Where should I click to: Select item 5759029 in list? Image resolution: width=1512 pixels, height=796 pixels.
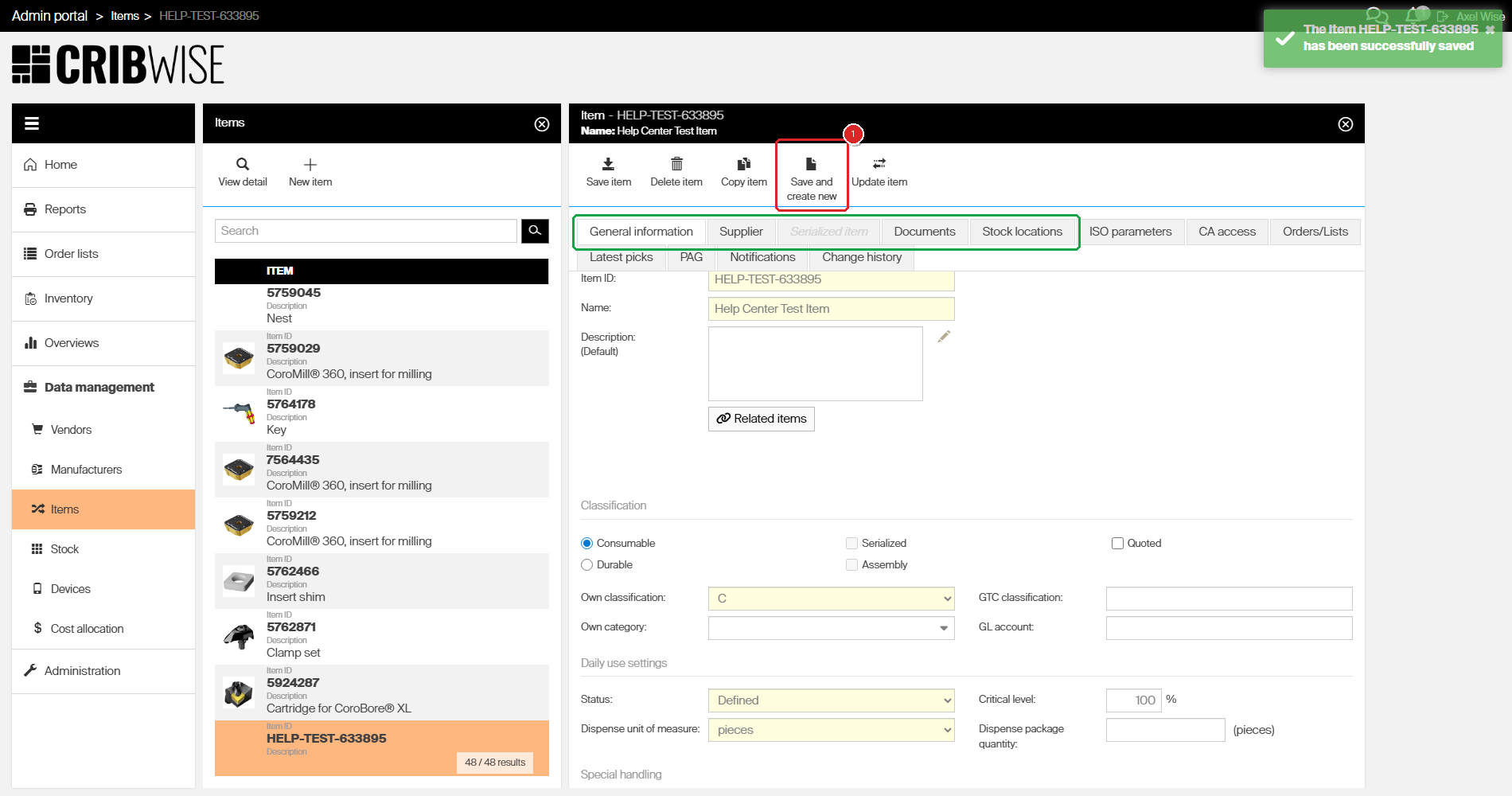pos(382,358)
